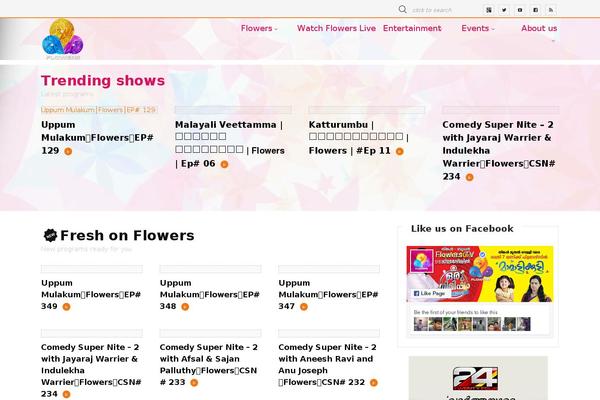Click orange icon after CSN# 234 in Fresh on Flowers

tap(66, 394)
